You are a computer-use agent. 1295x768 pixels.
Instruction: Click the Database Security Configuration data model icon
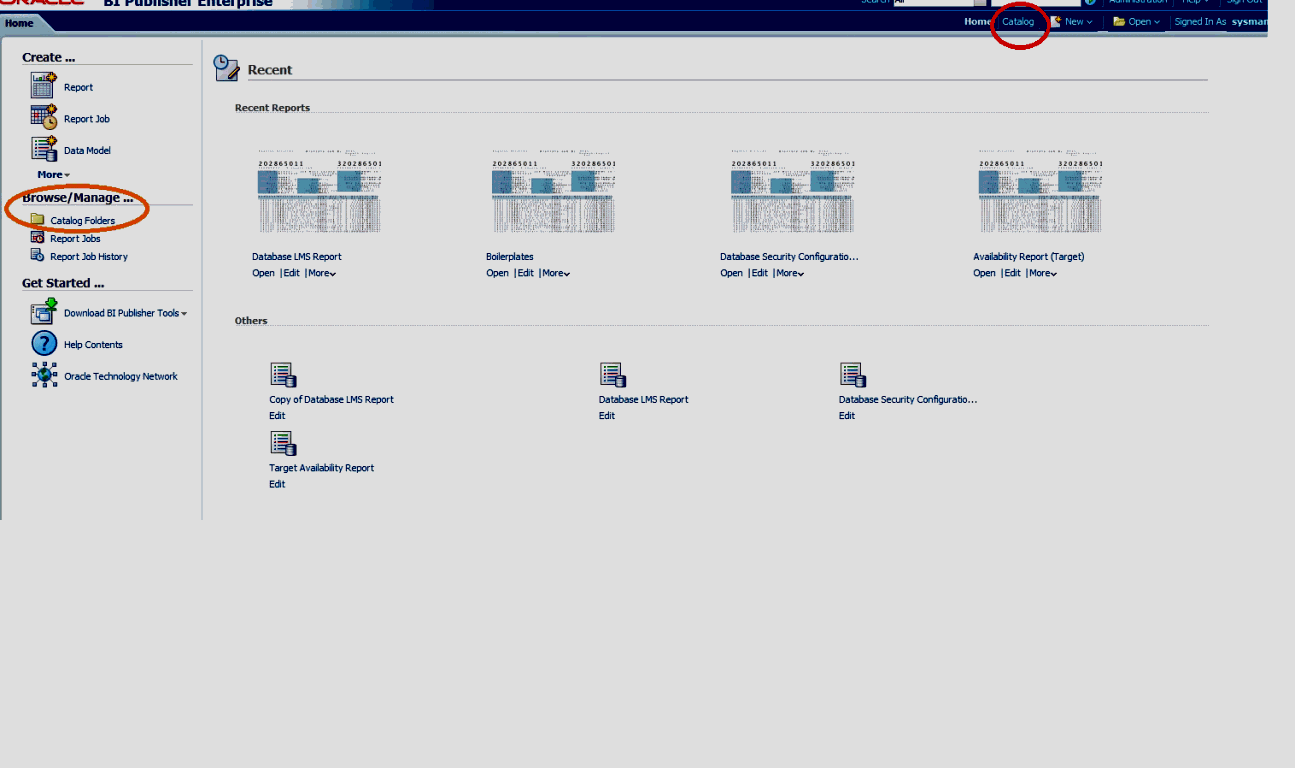pos(853,375)
